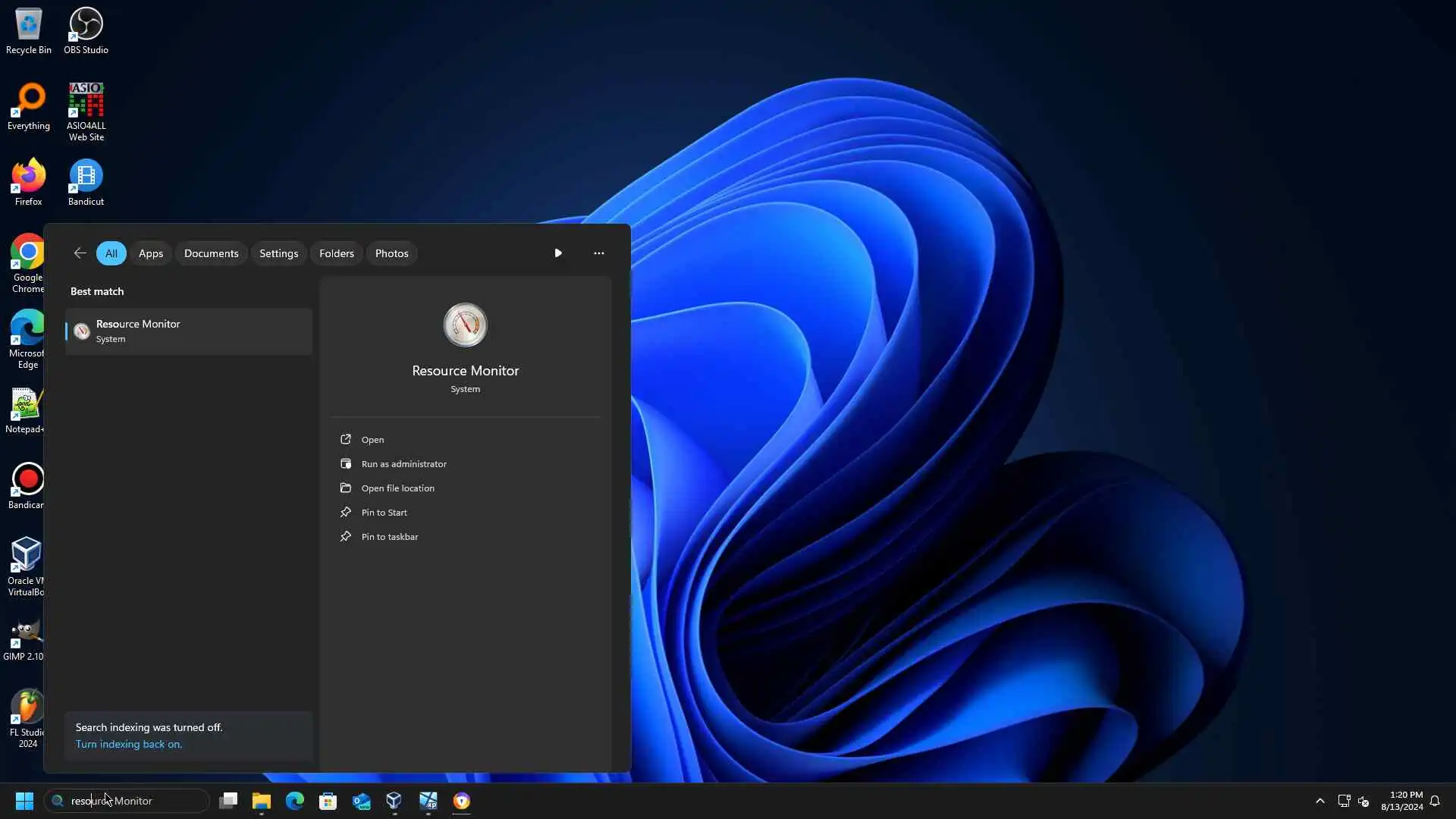The width and height of the screenshot is (1456, 819).
Task: Launch Microsoft Edge from taskbar
Action: click(x=295, y=801)
